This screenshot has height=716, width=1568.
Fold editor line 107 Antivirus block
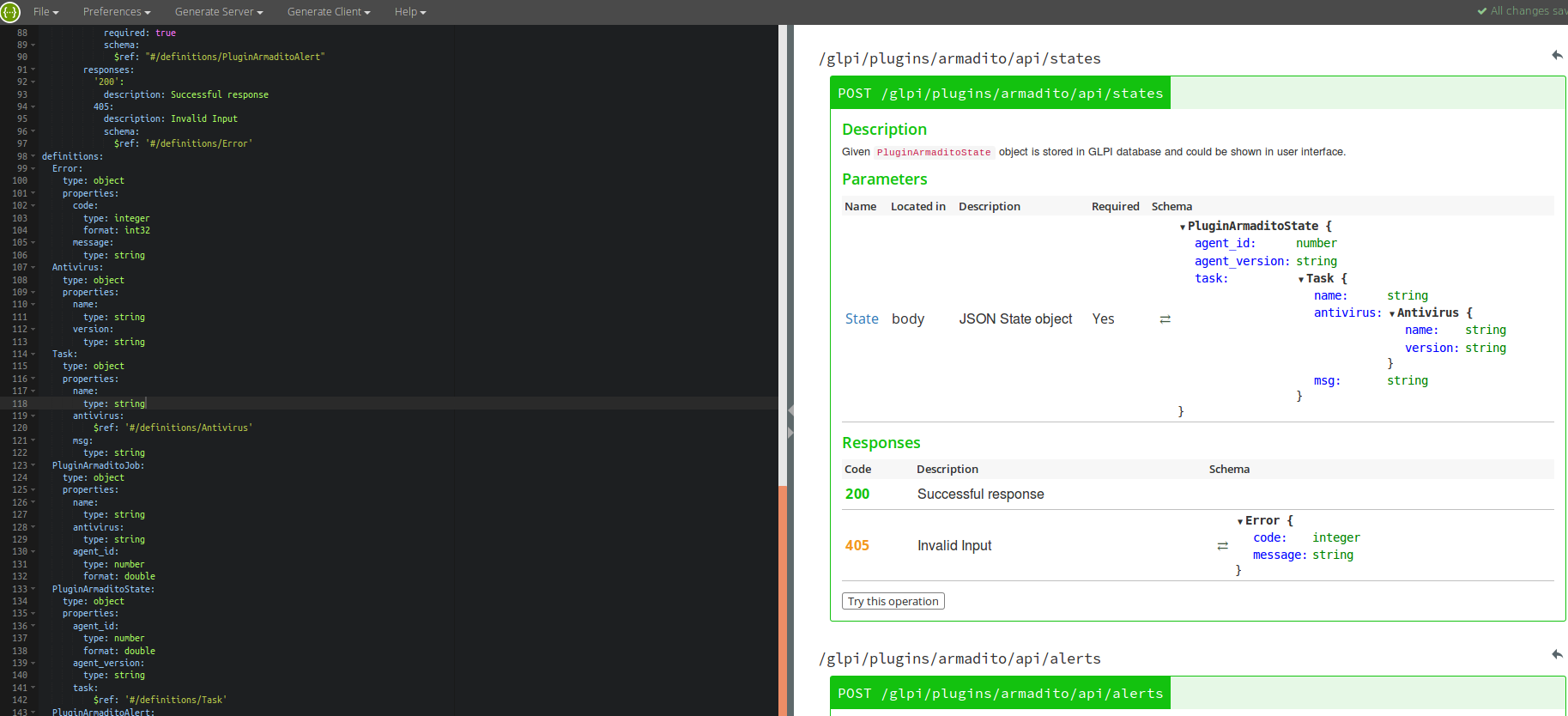(x=33, y=267)
